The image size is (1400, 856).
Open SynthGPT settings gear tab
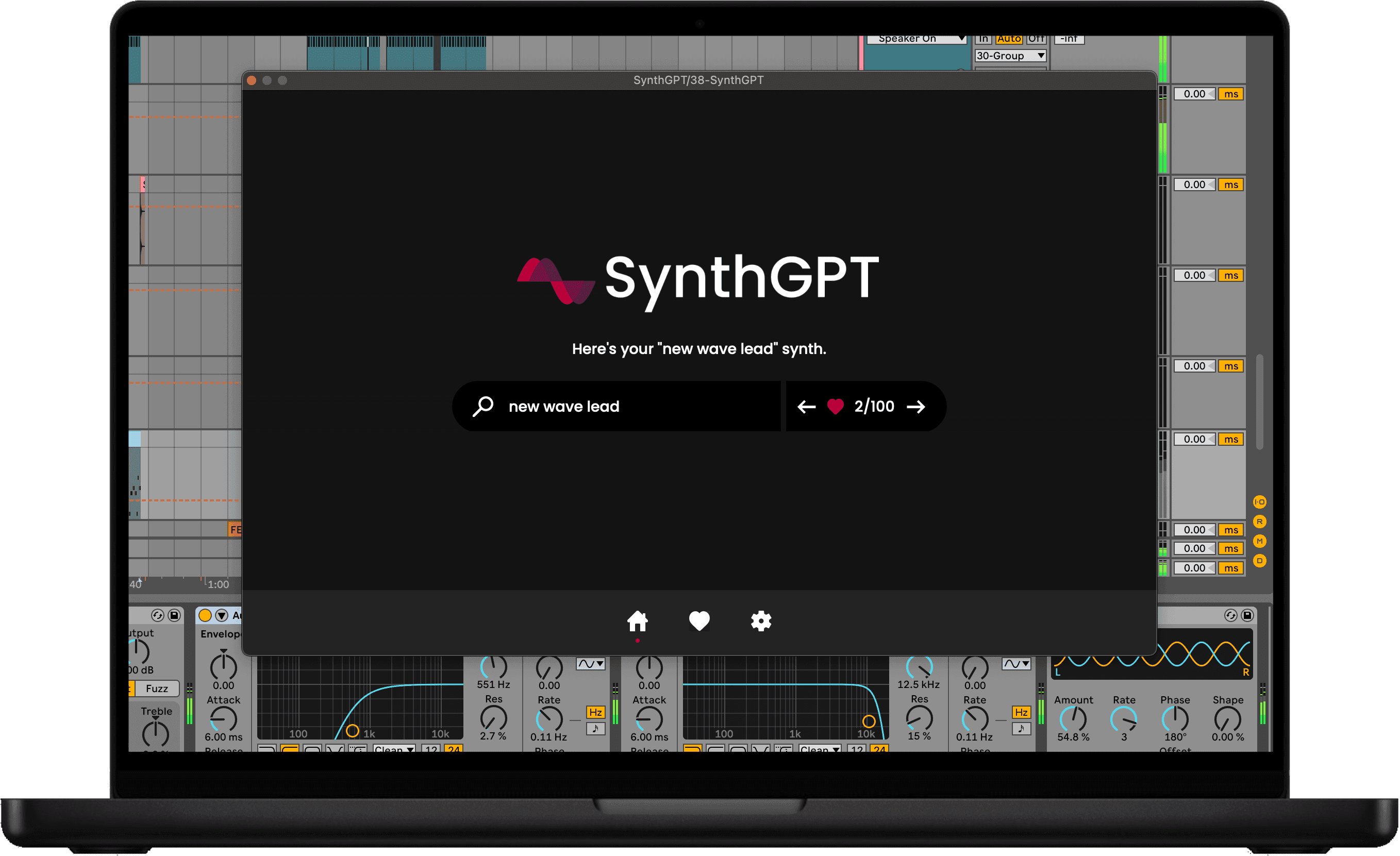pyautogui.click(x=761, y=621)
